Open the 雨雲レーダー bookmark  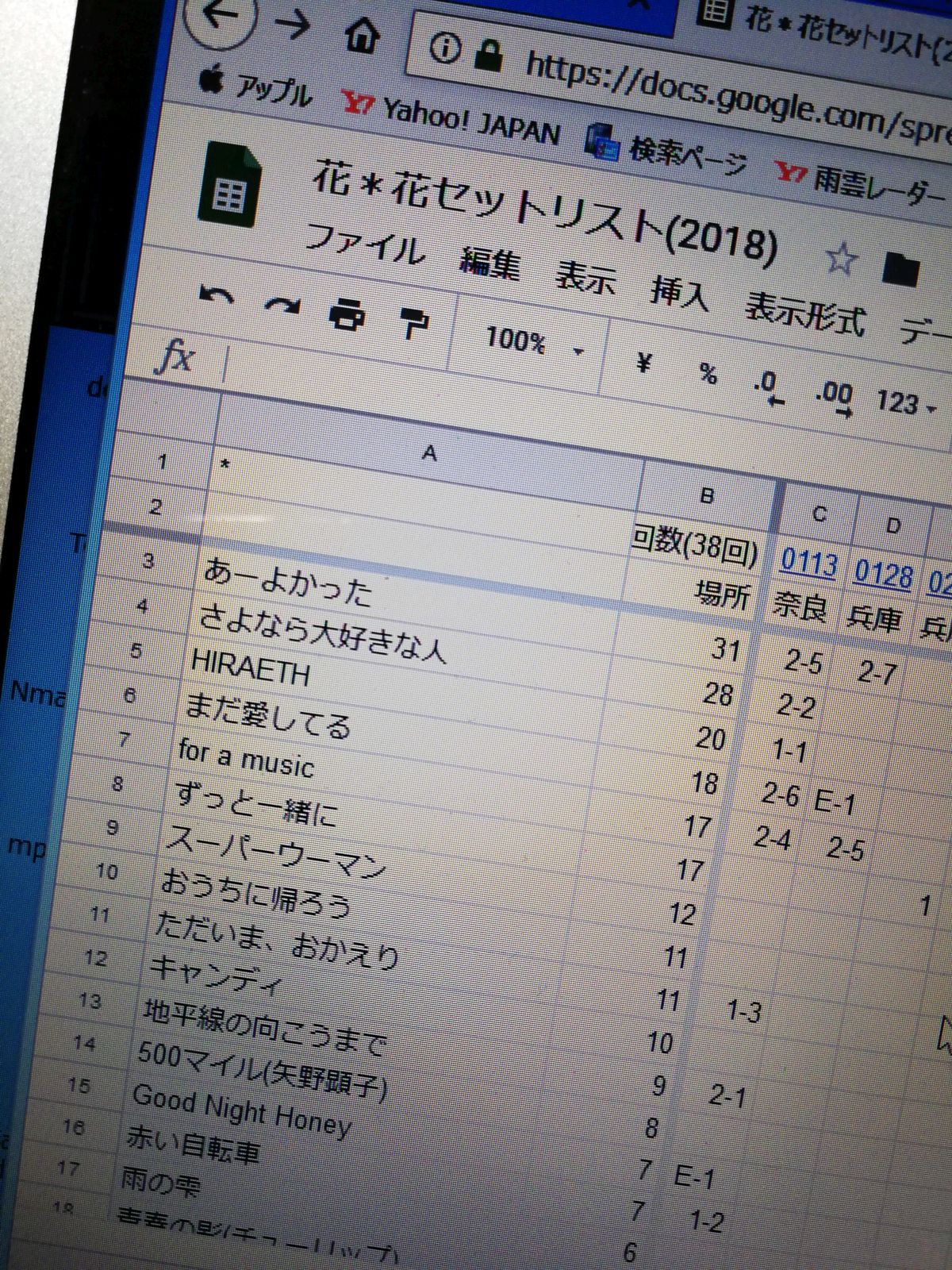[x=861, y=182]
